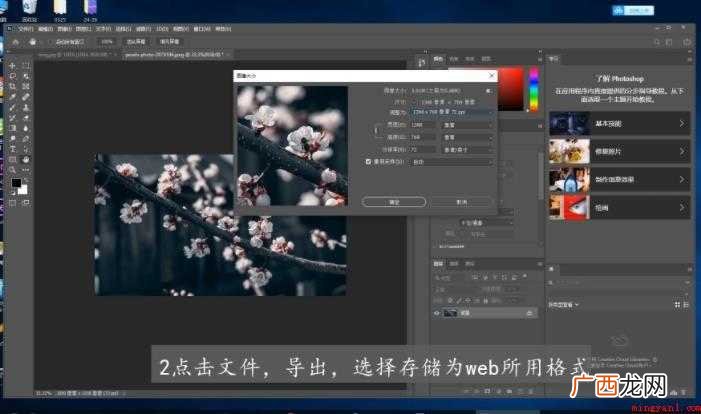Select the History Brush tool

point(13,118)
